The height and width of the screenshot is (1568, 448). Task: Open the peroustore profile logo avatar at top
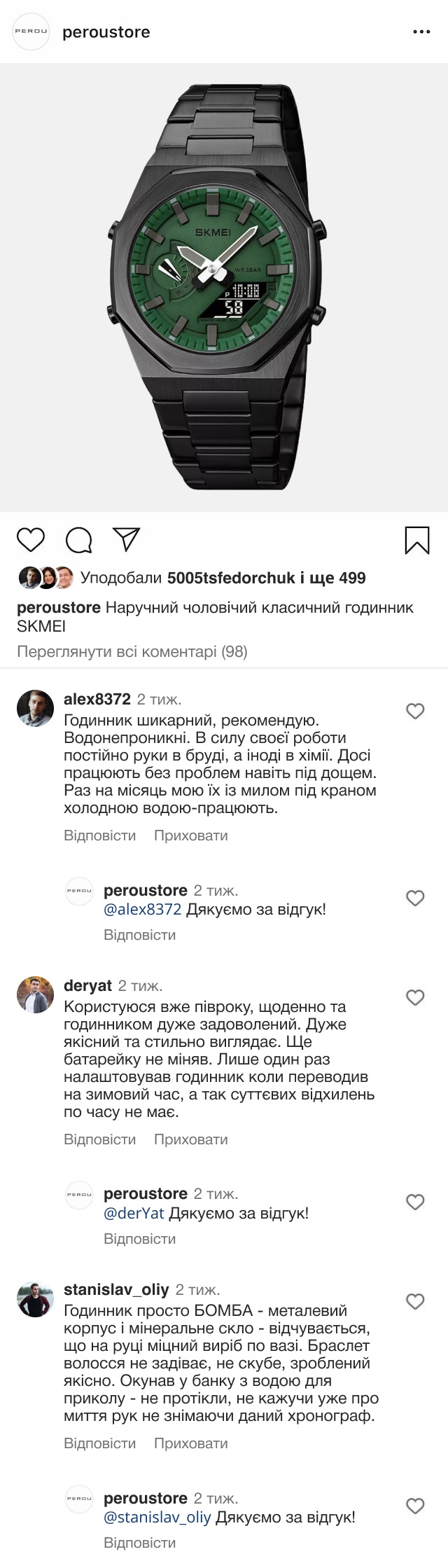[x=31, y=32]
